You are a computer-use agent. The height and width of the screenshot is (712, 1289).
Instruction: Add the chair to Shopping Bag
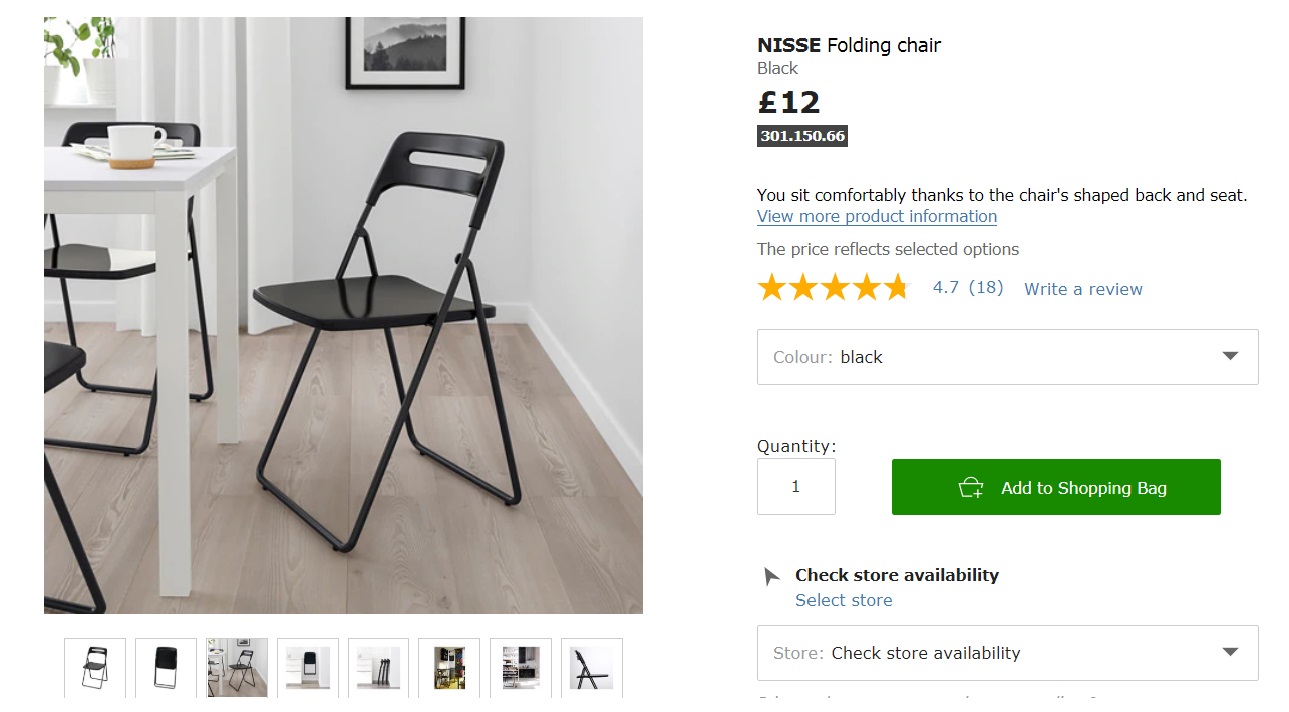click(x=1083, y=488)
